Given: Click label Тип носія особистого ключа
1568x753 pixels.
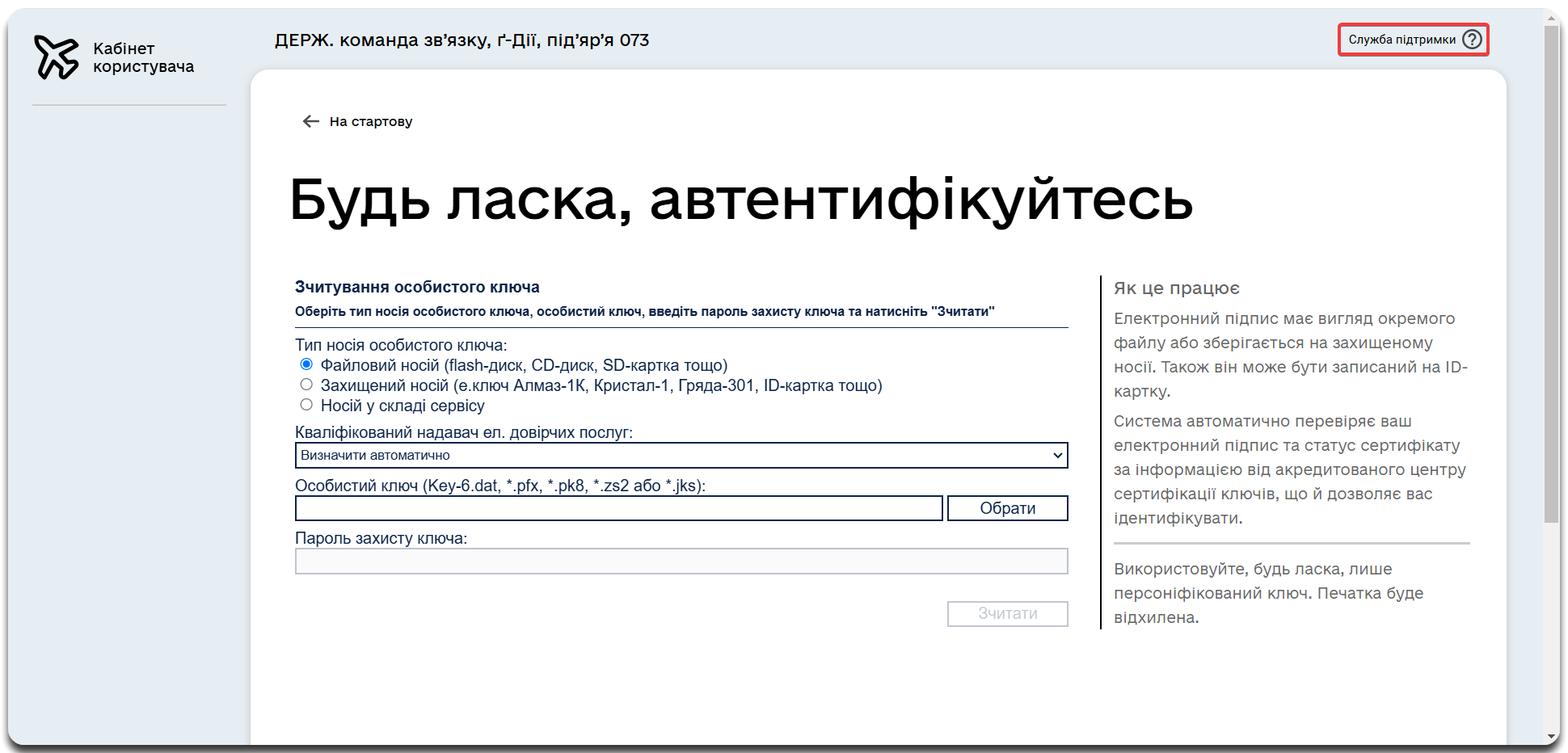Looking at the screenshot, I should 401,345.
